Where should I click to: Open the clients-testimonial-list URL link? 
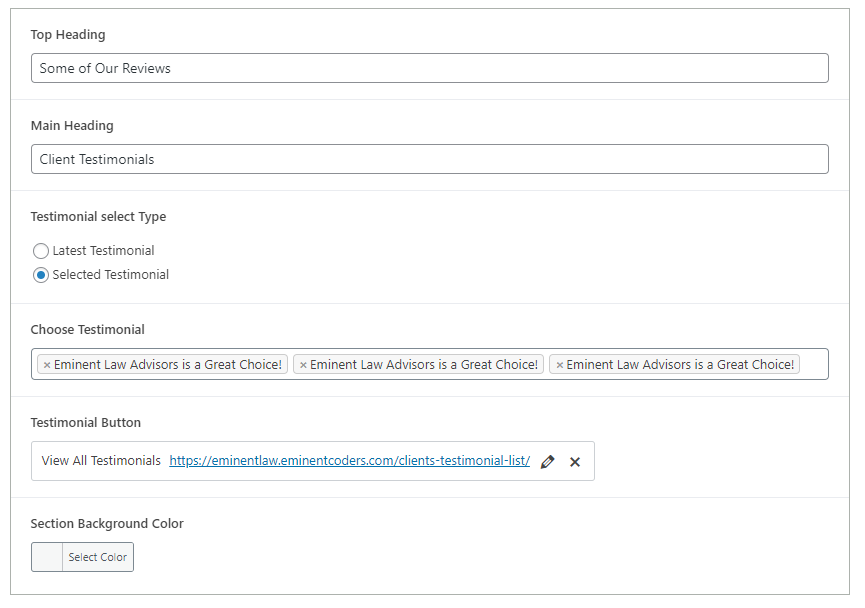click(x=349, y=461)
